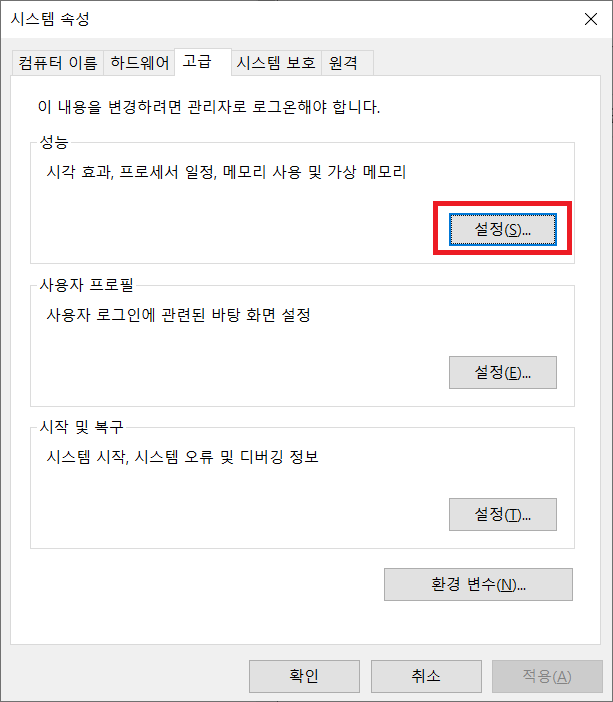Open 시작 및 복구 설정(T) button

pyautogui.click(x=502, y=514)
